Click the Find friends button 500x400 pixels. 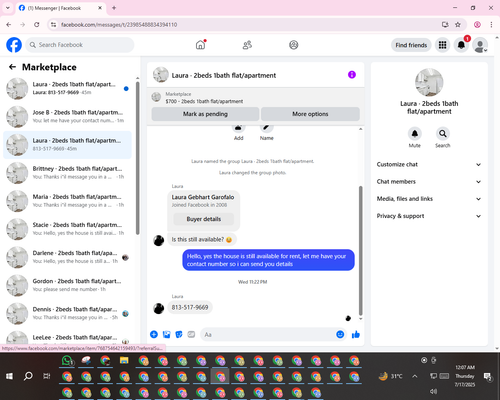[x=411, y=45]
